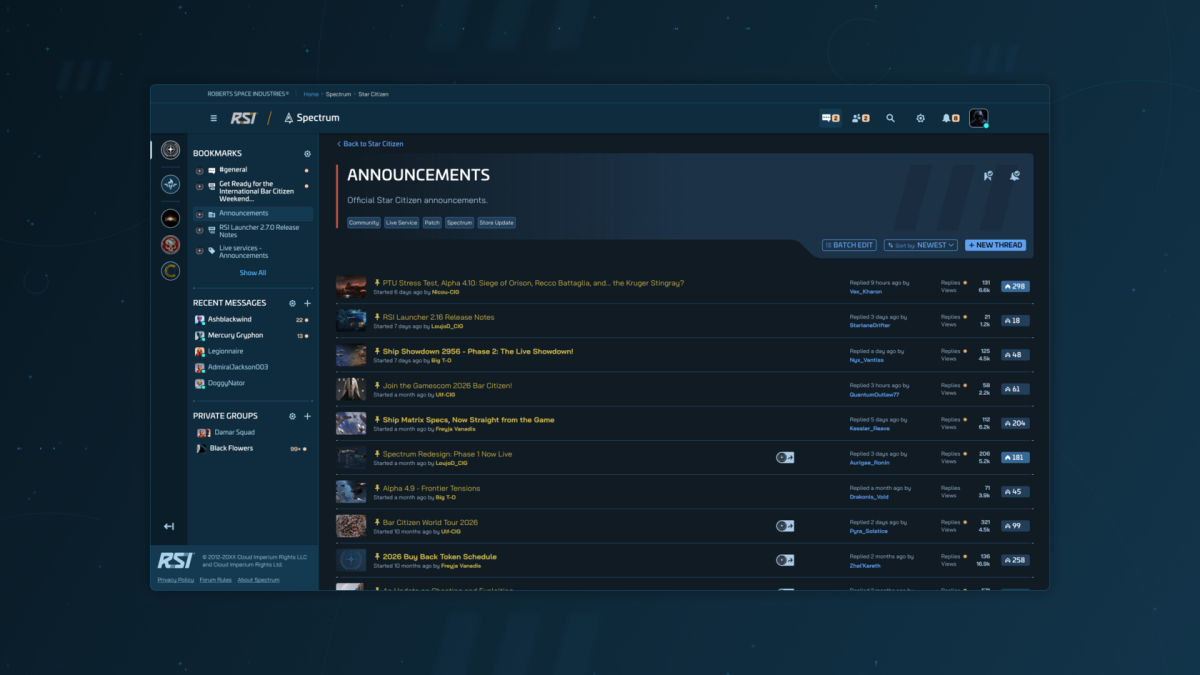Open conversation with Mercury Gryphon
Screen dimensions: 1200x675
(x=252, y=335)
